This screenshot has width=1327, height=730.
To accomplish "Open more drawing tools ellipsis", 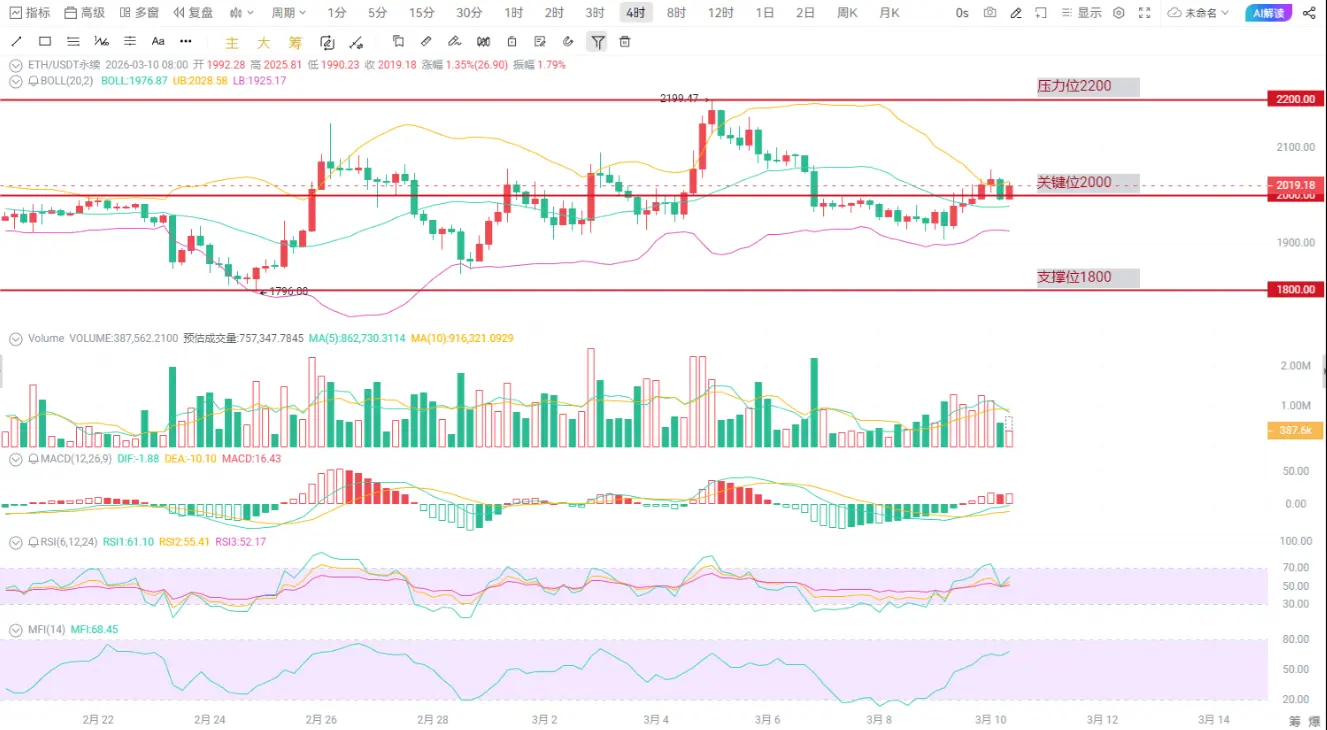I will click(x=186, y=42).
